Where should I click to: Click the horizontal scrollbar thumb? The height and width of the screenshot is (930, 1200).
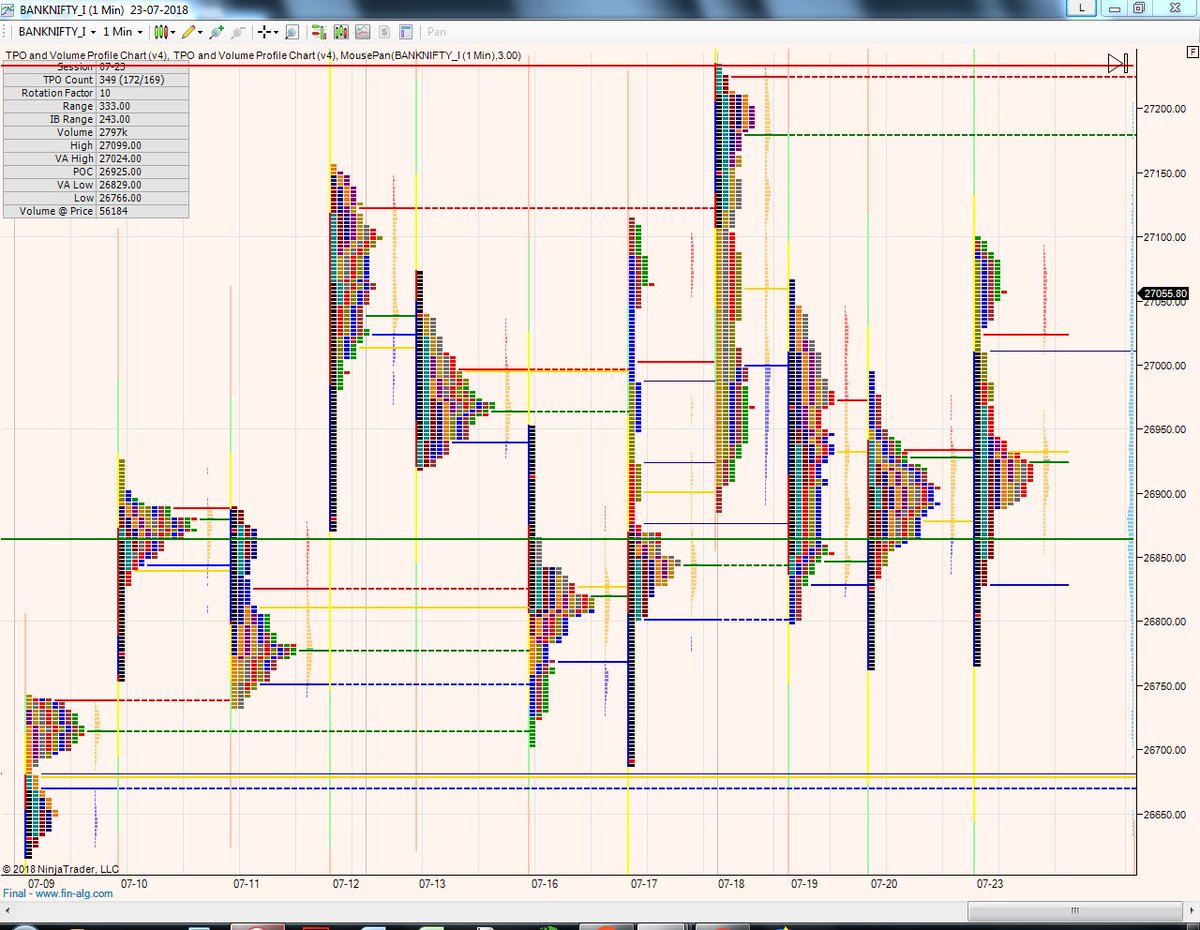tap(1075, 911)
